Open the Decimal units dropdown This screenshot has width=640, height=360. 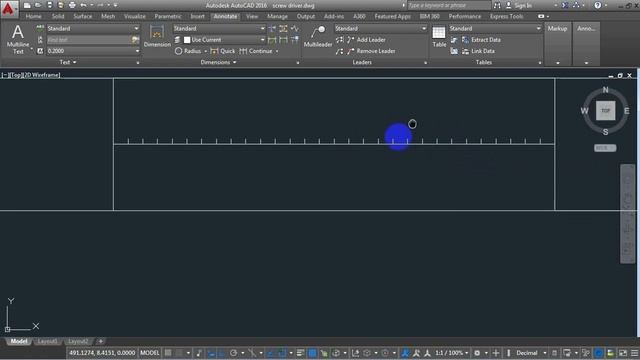[531, 353]
